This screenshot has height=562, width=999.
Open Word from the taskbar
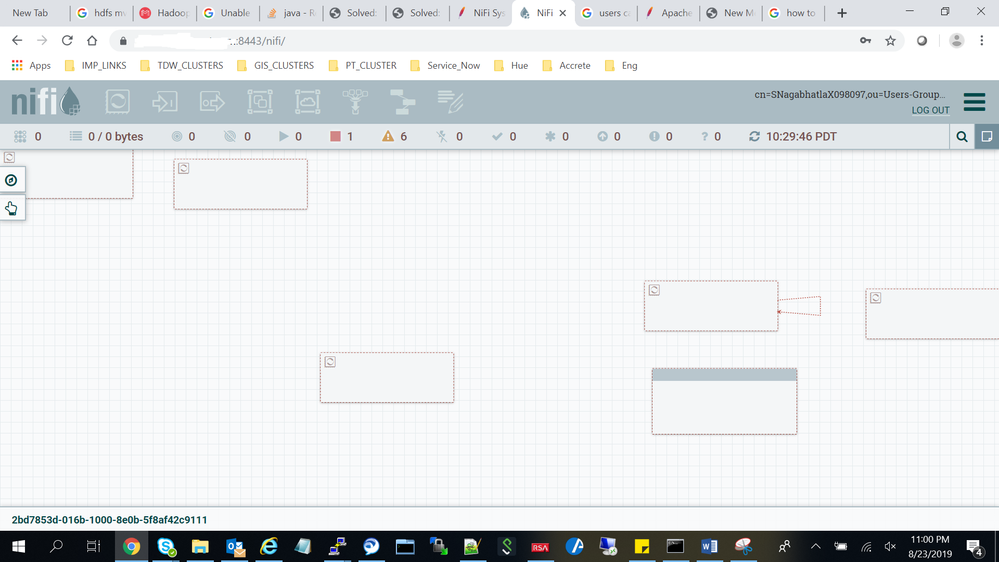tap(708, 547)
